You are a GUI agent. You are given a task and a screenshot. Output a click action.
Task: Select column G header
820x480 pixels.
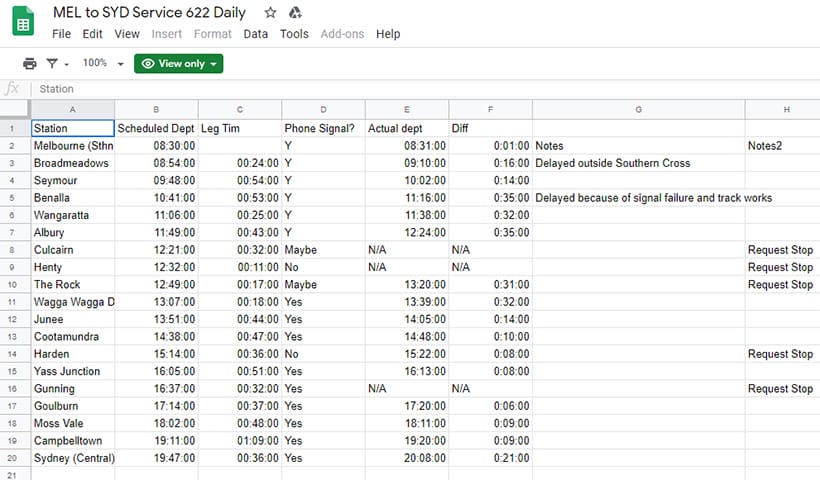click(639, 109)
